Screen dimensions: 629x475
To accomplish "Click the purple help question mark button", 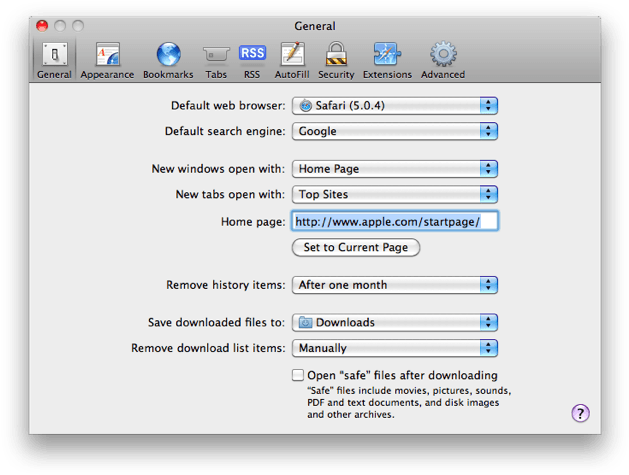I will [580, 413].
